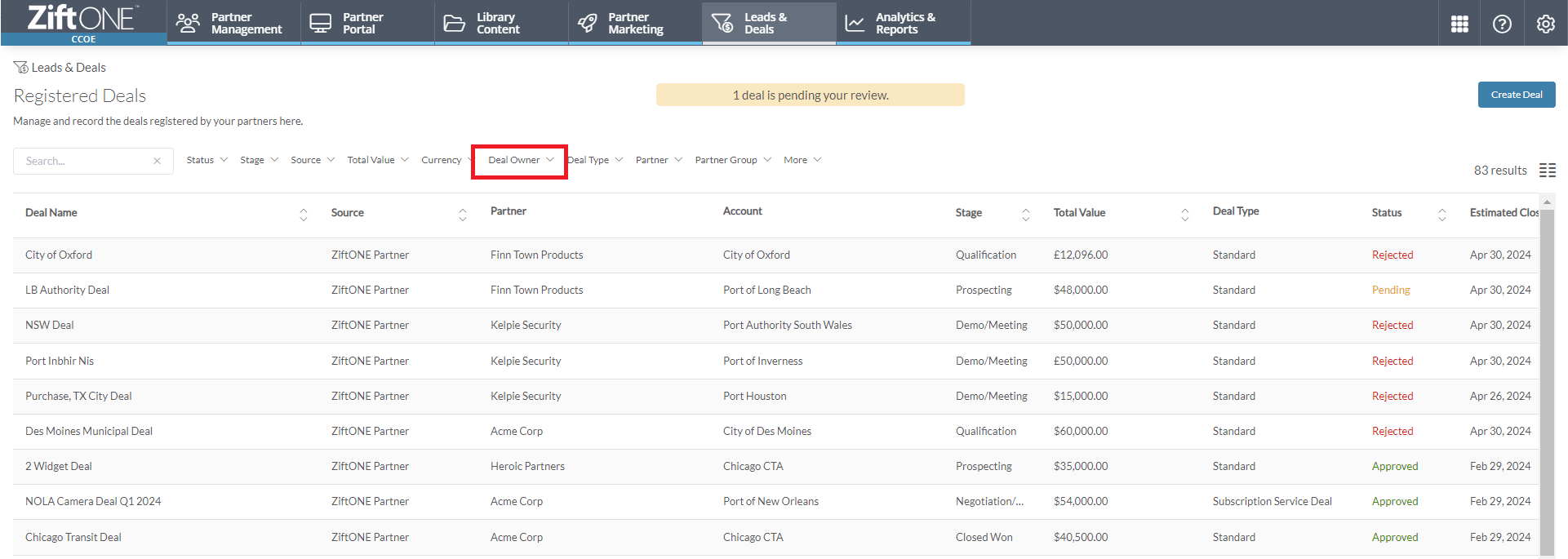
Task: Click the Partner Marketing rocket icon
Action: 587,23
